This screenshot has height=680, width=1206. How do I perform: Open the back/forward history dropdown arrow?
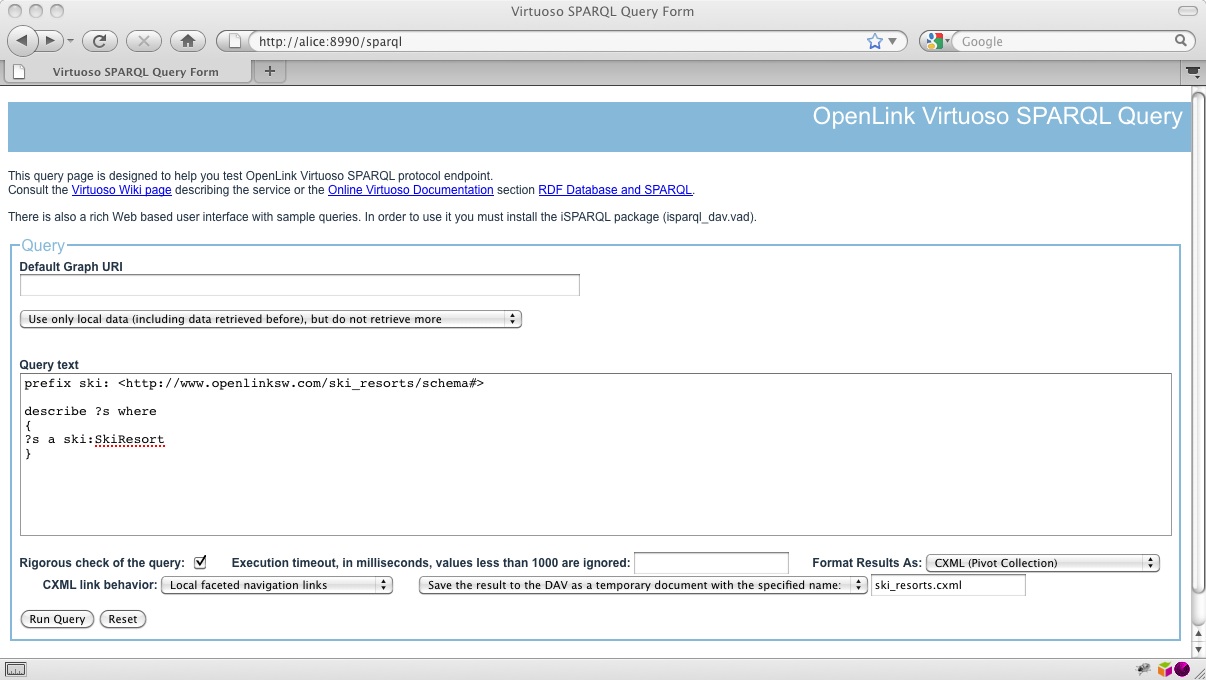(x=70, y=41)
